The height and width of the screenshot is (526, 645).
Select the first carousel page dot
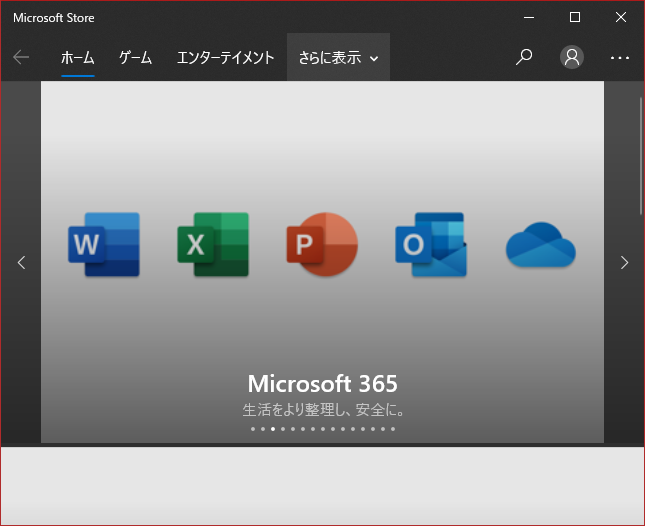click(253, 429)
